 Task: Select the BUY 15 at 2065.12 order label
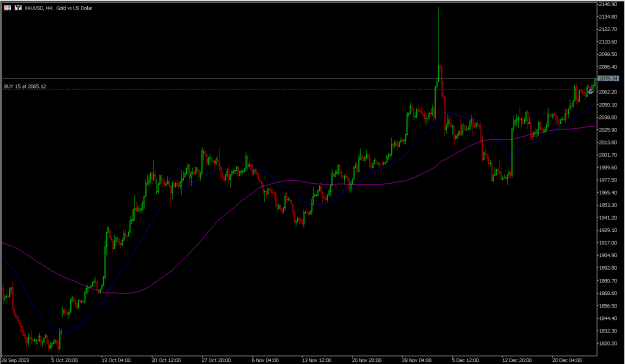tap(25, 86)
